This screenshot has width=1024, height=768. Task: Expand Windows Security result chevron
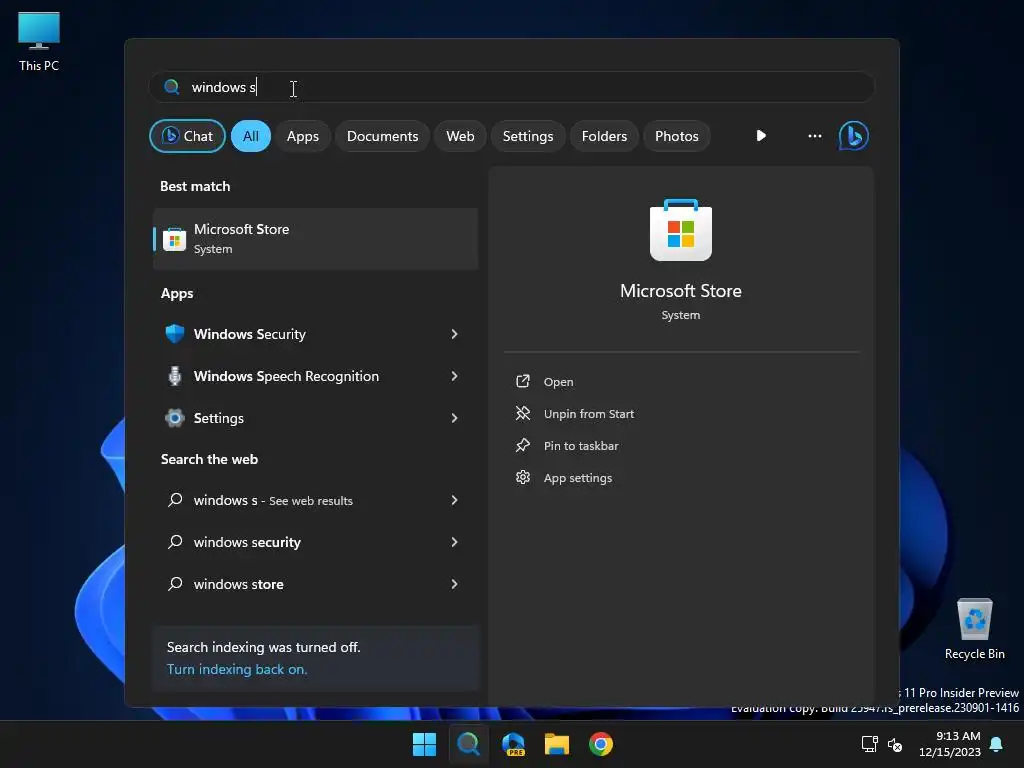pos(454,334)
